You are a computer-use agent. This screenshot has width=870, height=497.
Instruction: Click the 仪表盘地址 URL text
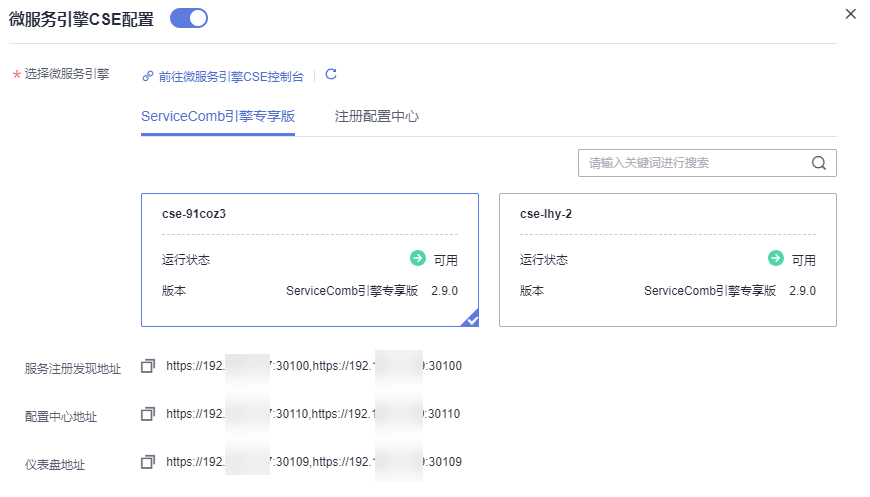coord(313,461)
